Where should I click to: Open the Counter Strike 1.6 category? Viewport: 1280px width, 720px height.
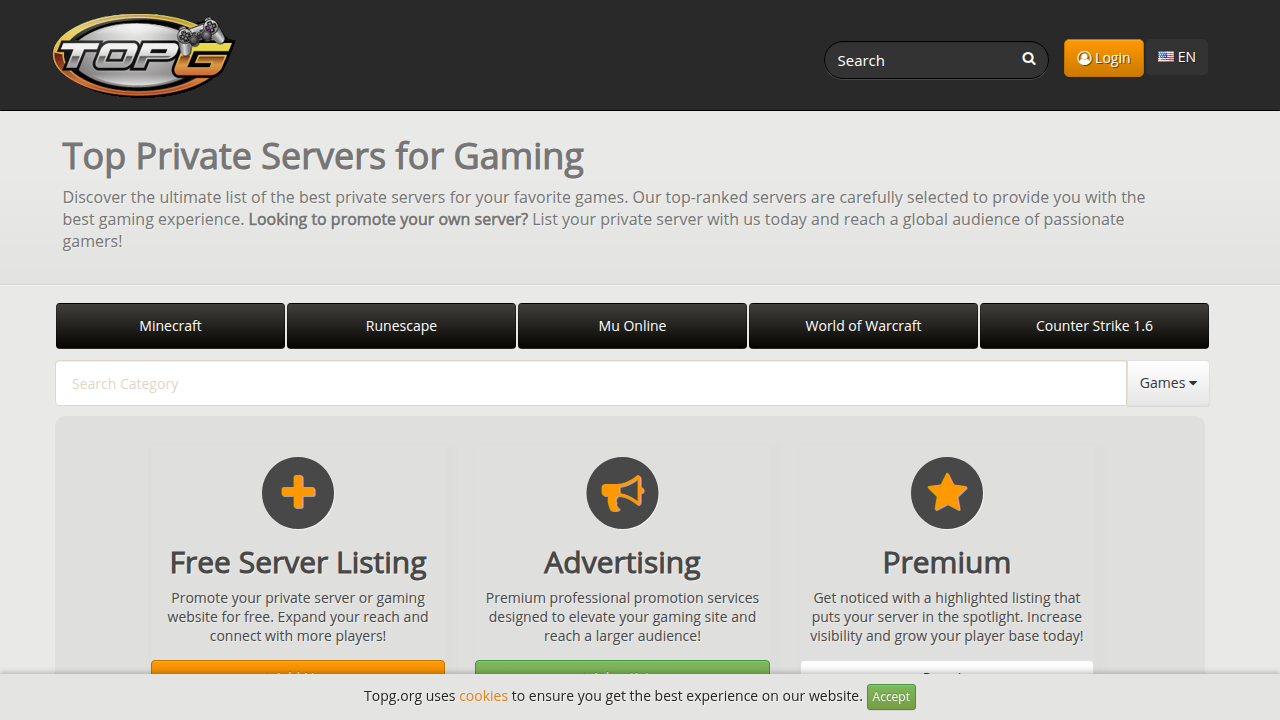point(1094,326)
